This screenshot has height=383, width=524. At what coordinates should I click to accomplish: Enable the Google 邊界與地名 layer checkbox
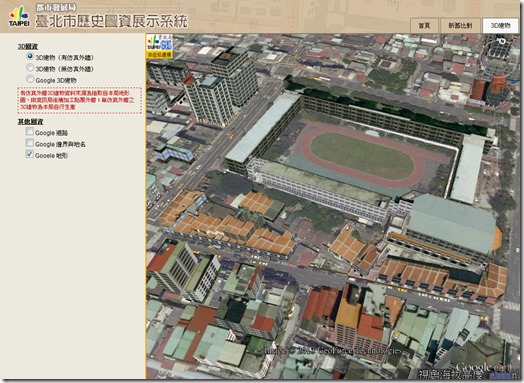30,143
